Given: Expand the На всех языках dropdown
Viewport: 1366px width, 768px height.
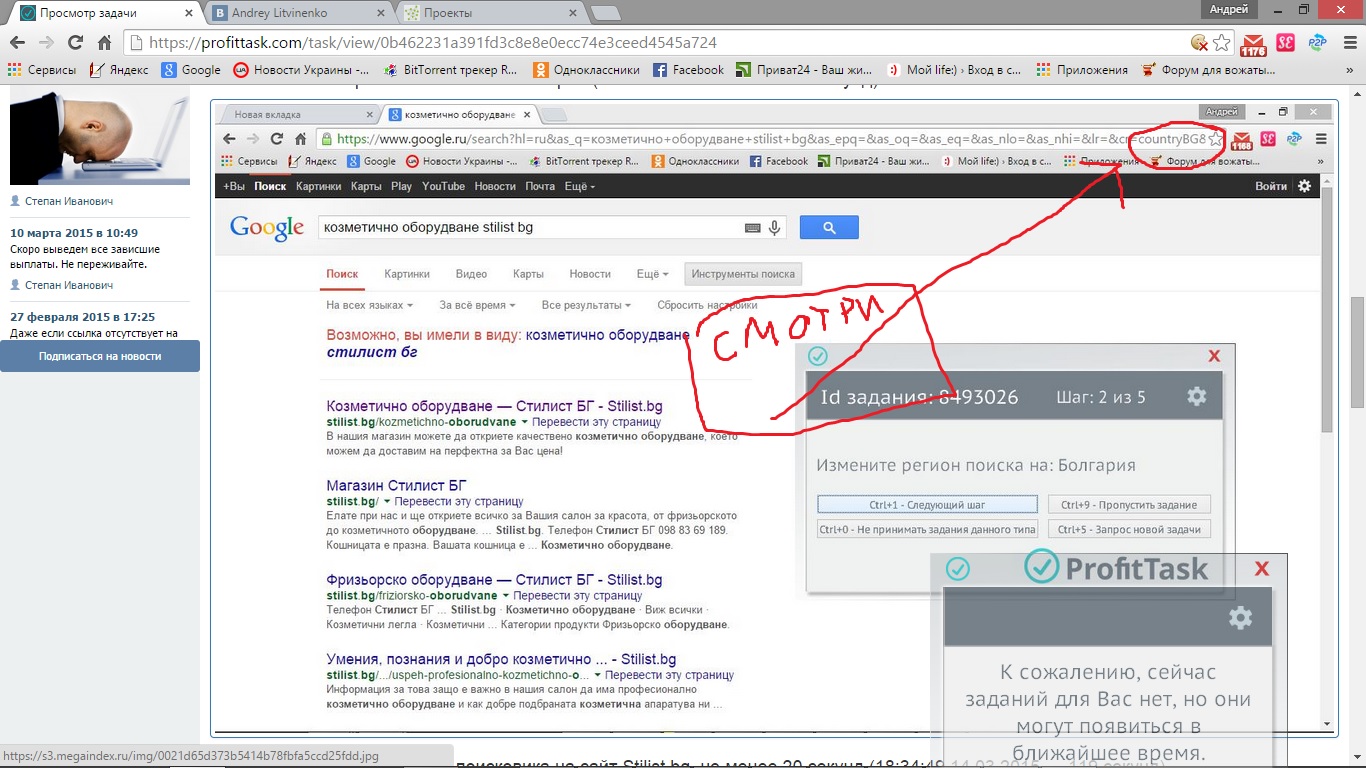Looking at the screenshot, I should [370, 305].
